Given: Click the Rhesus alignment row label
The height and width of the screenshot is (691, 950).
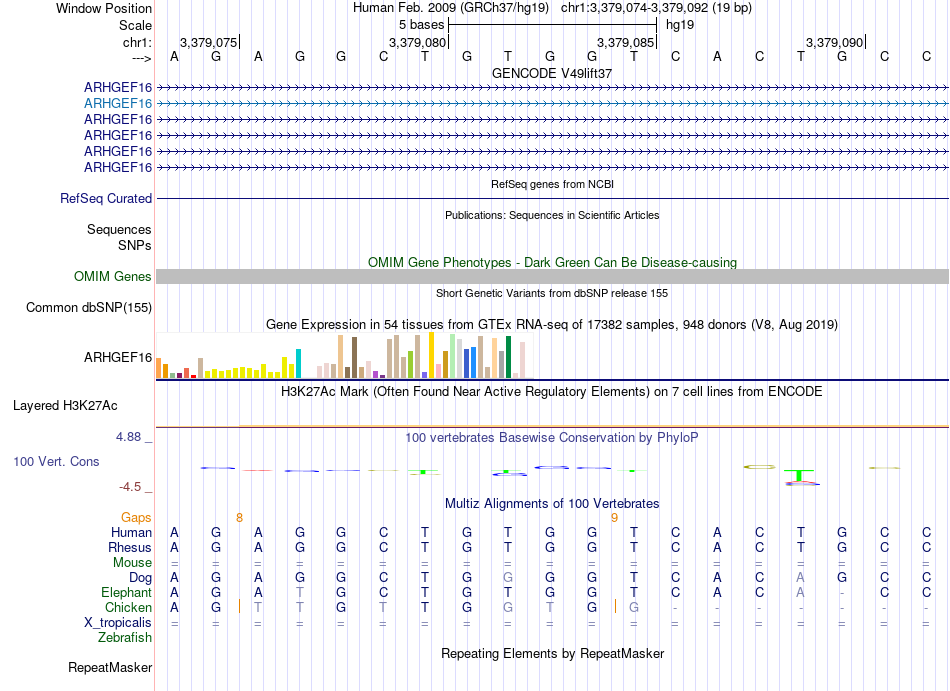Looking at the screenshot, I should click(x=130, y=547).
